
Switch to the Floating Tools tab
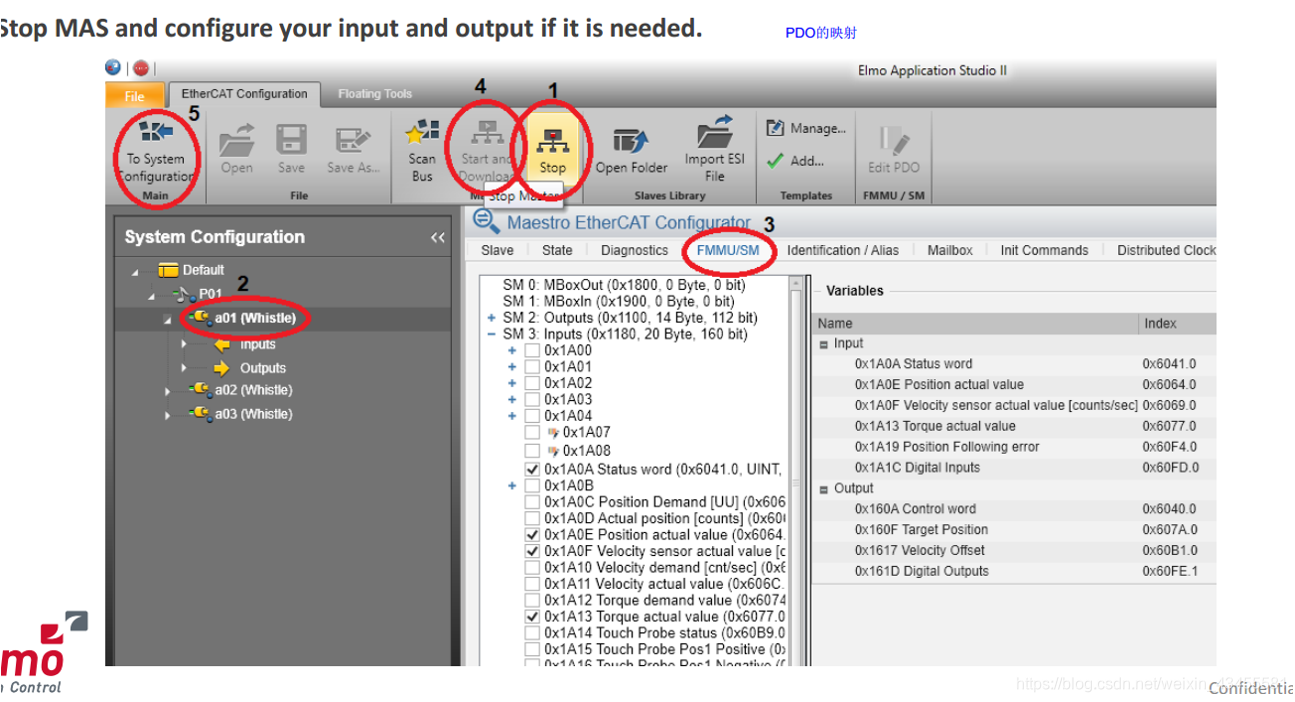tap(375, 94)
